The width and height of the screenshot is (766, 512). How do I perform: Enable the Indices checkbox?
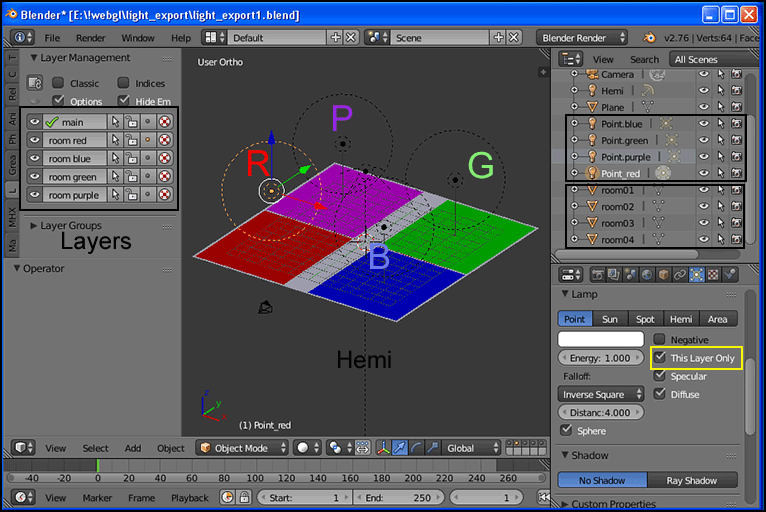coord(123,83)
